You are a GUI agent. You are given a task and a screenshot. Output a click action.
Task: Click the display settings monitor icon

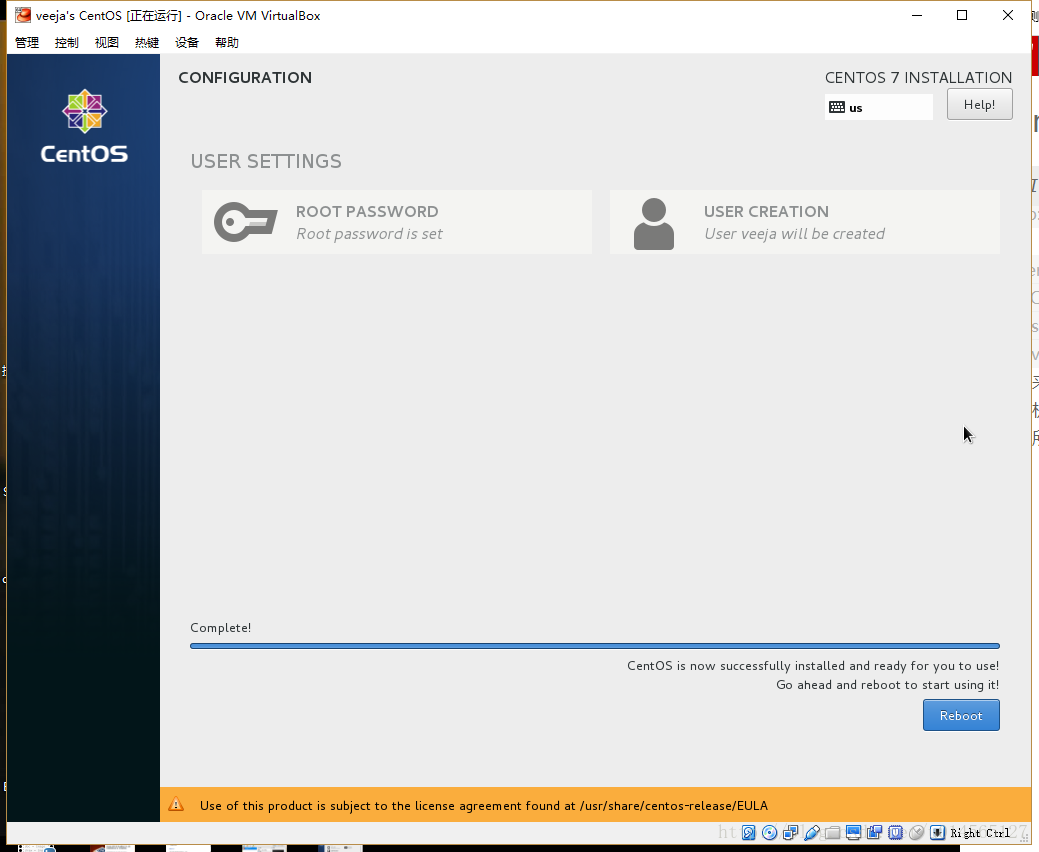coord(853,833)
